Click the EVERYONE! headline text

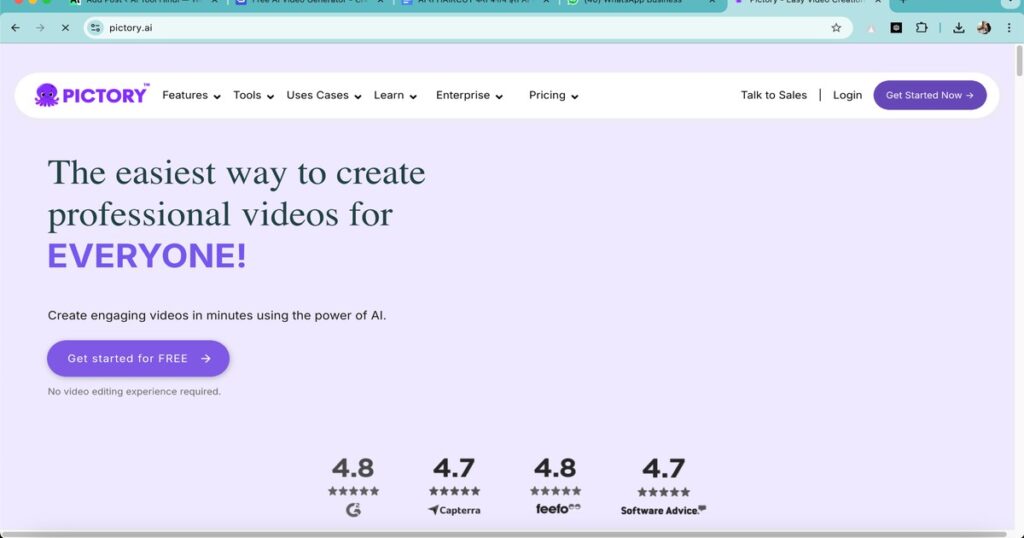click(x=147, y=255)
